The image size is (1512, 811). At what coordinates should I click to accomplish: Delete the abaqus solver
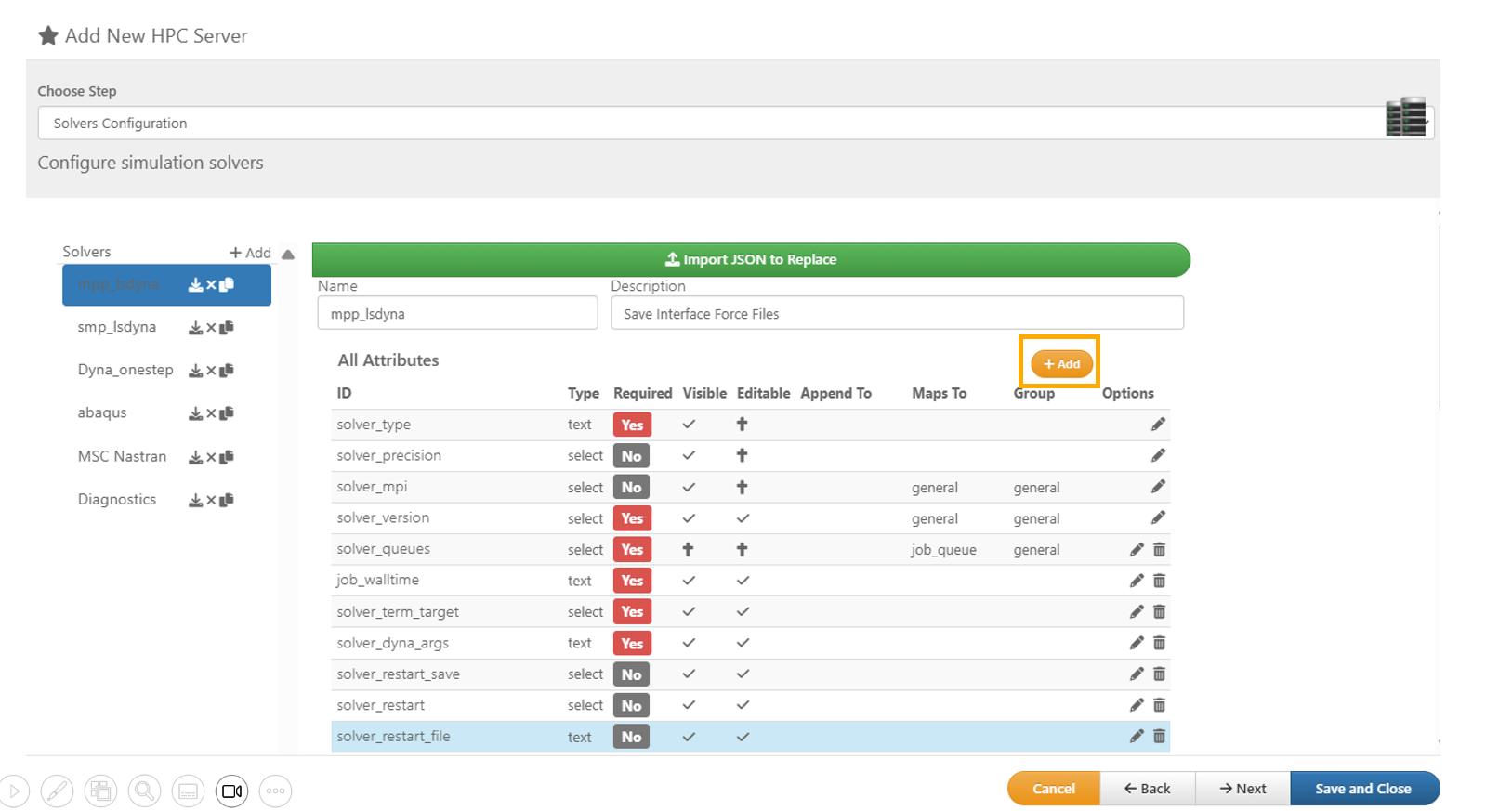point(211,414)
